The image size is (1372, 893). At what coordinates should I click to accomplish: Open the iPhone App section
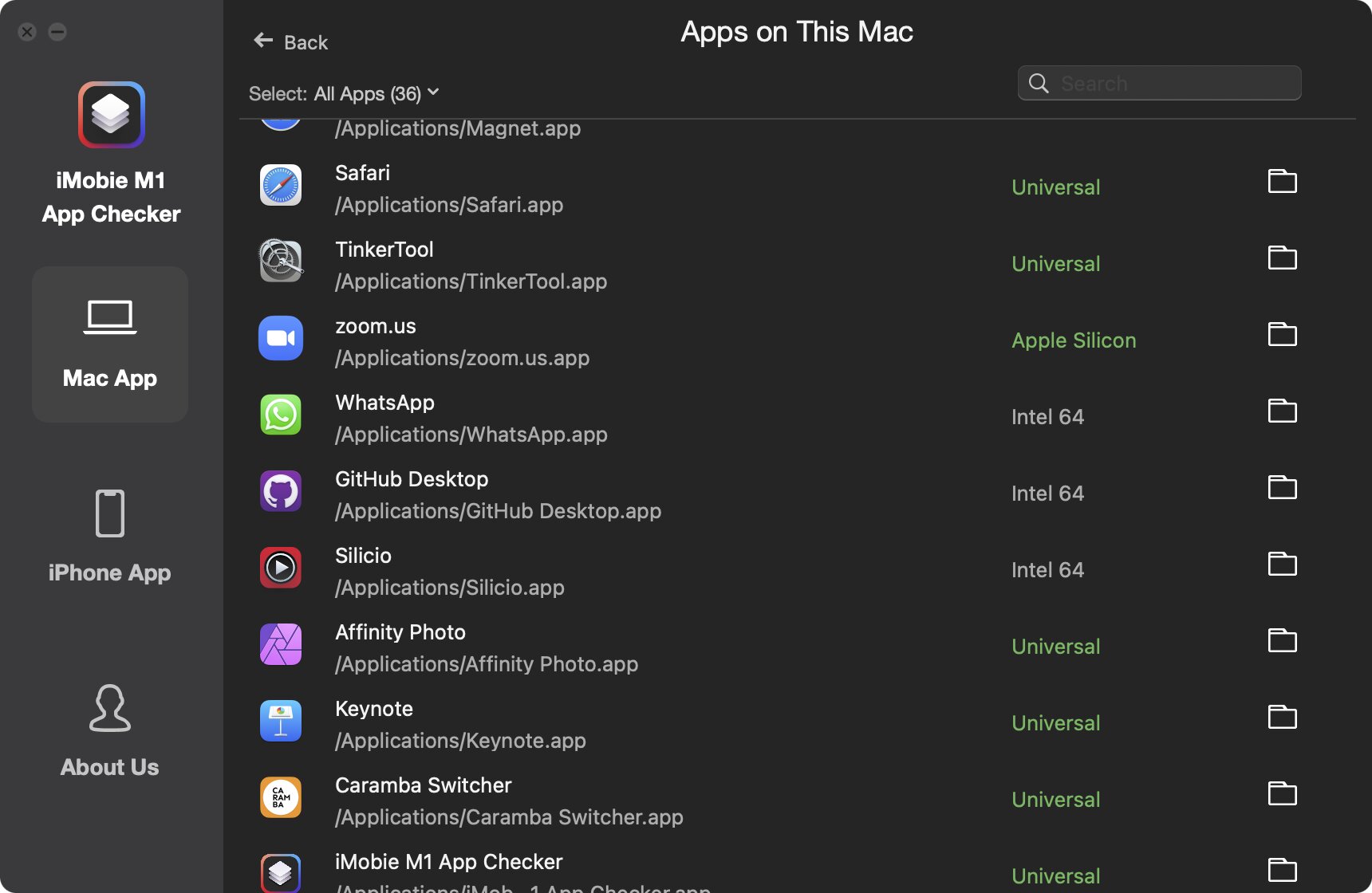click(x=110, y=537)
